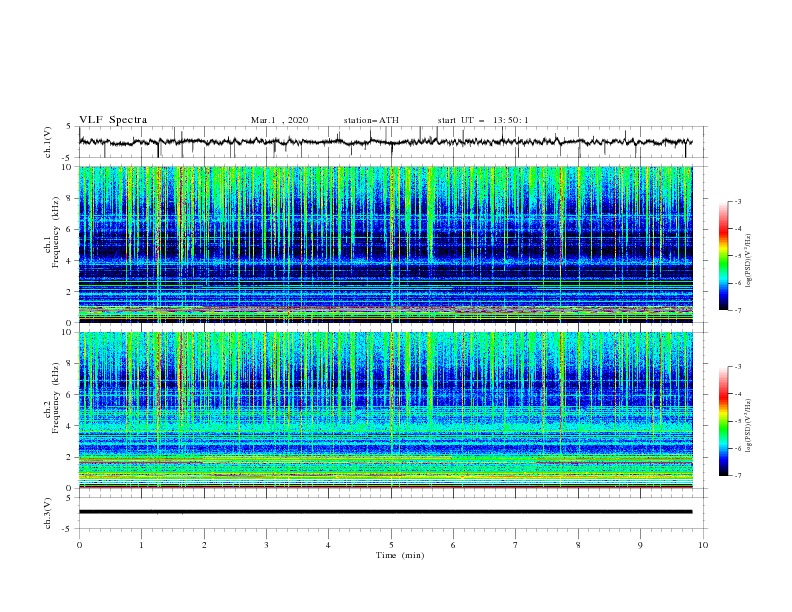Click the upper PSD color scale bar
The width and height of the screenshot is (792, 612).
click(x=723, y=256)
